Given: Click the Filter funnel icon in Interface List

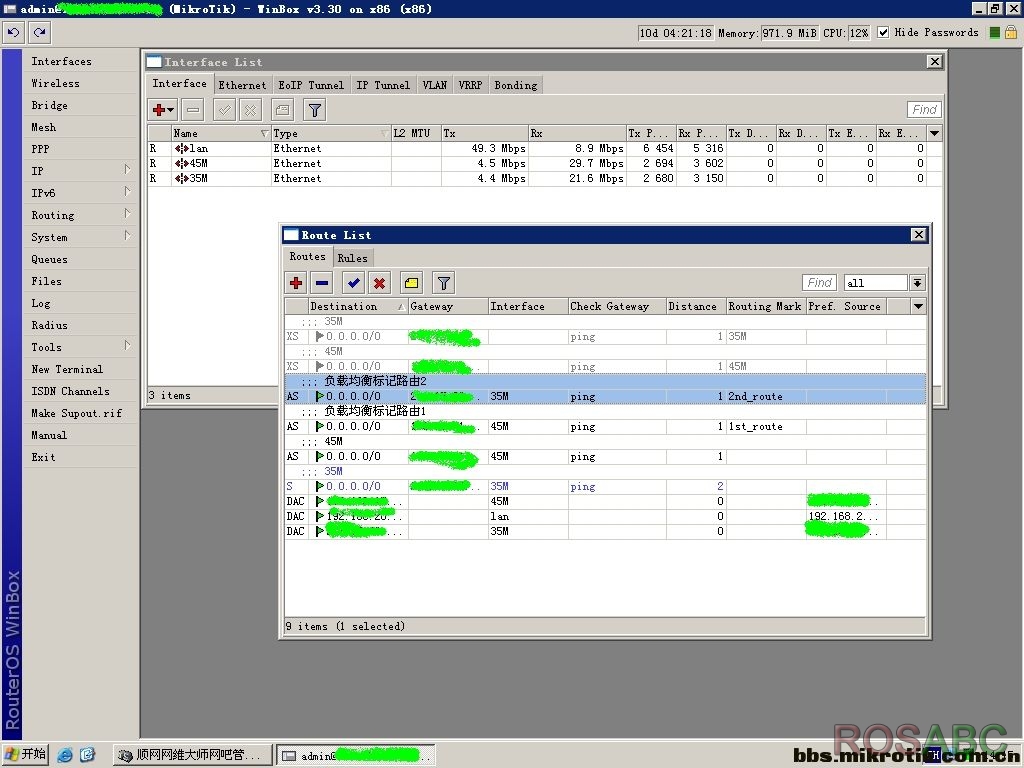Looking at the screenshot, I should pos(315,110).
